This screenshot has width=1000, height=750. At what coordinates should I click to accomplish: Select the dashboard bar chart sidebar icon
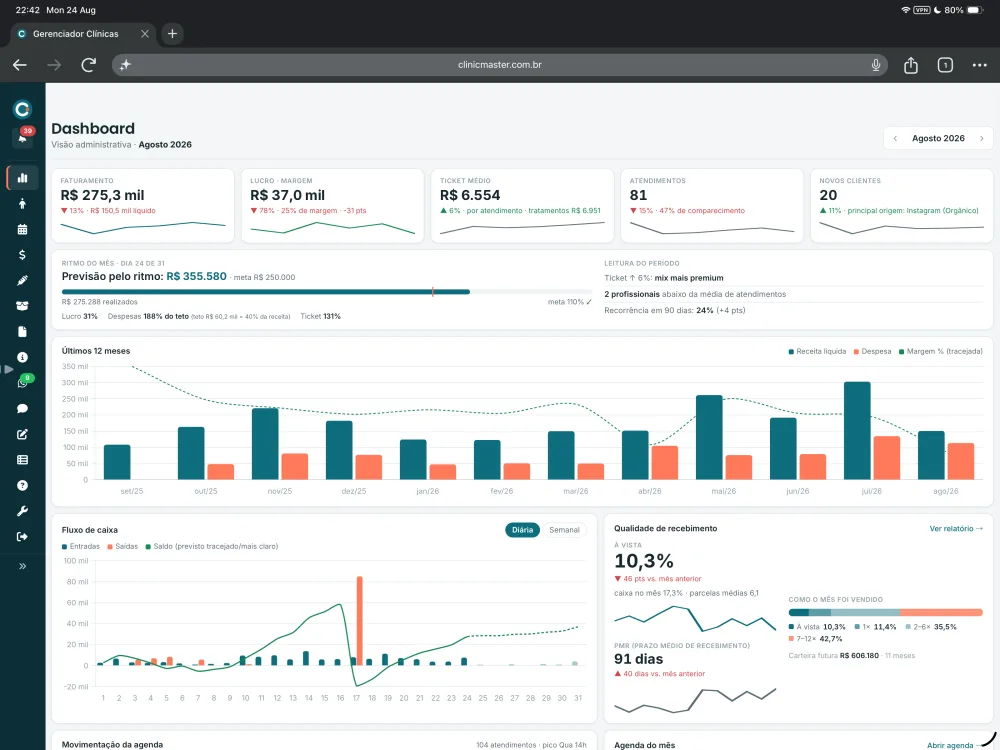(22, 178)
